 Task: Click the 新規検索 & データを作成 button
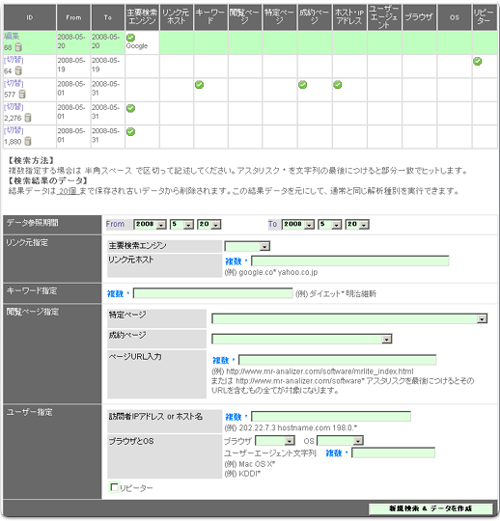[430, 508]
